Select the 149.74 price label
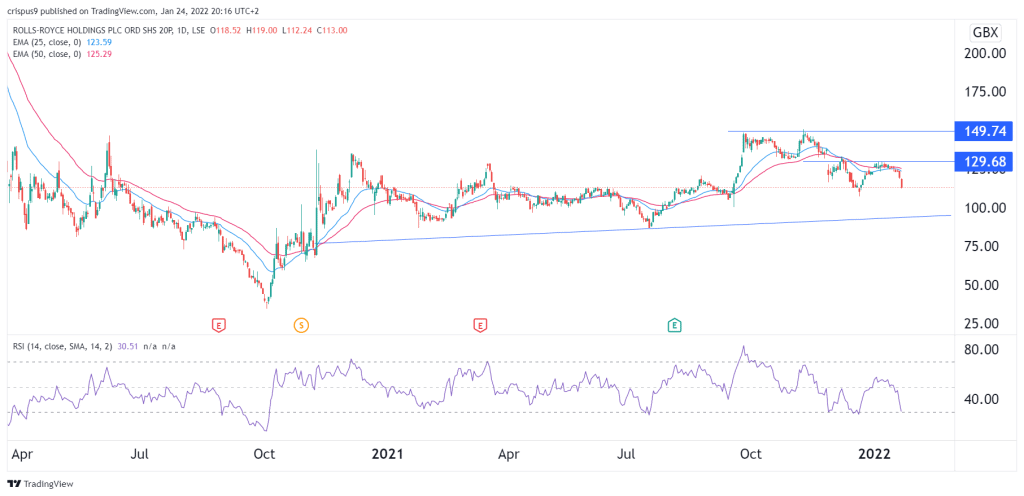This screenshot has height=496, width=1024. [984, 130]
